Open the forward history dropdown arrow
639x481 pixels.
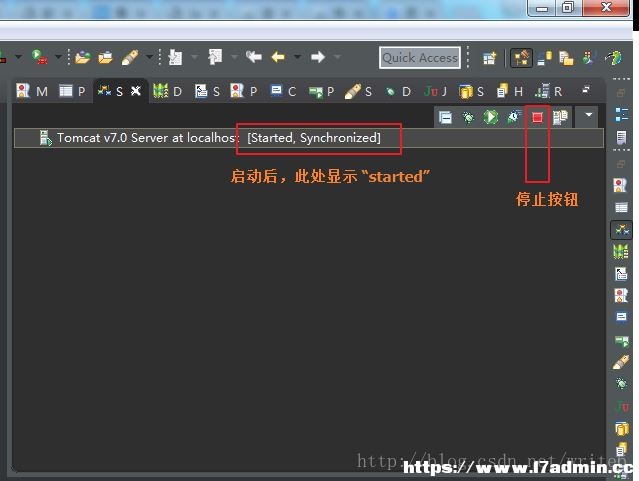pos(337,57)
